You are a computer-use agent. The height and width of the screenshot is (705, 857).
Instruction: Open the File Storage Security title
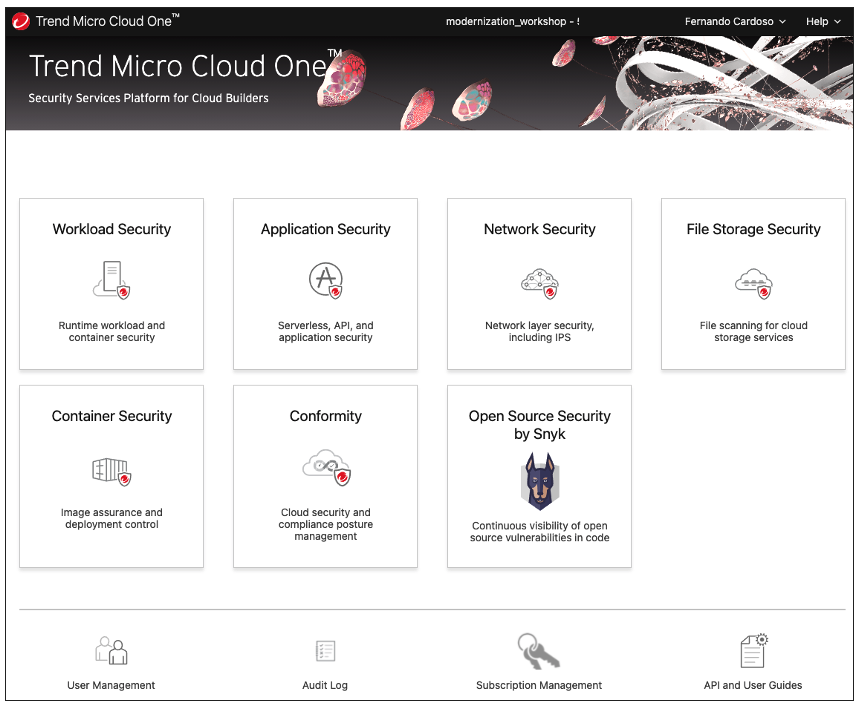(754, 229)
